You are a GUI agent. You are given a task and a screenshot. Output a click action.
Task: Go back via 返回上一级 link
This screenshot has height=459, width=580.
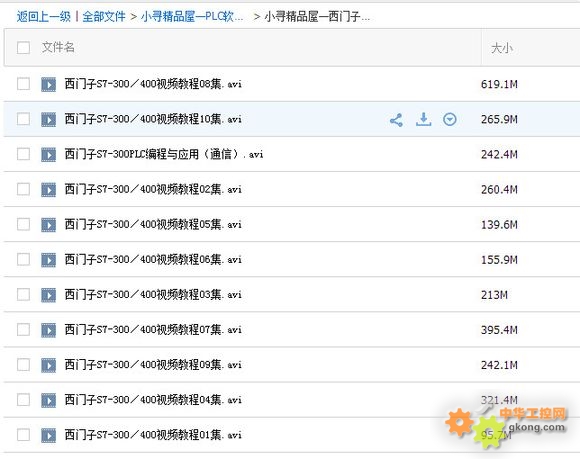pyautogui.click(x=44, y=17)
